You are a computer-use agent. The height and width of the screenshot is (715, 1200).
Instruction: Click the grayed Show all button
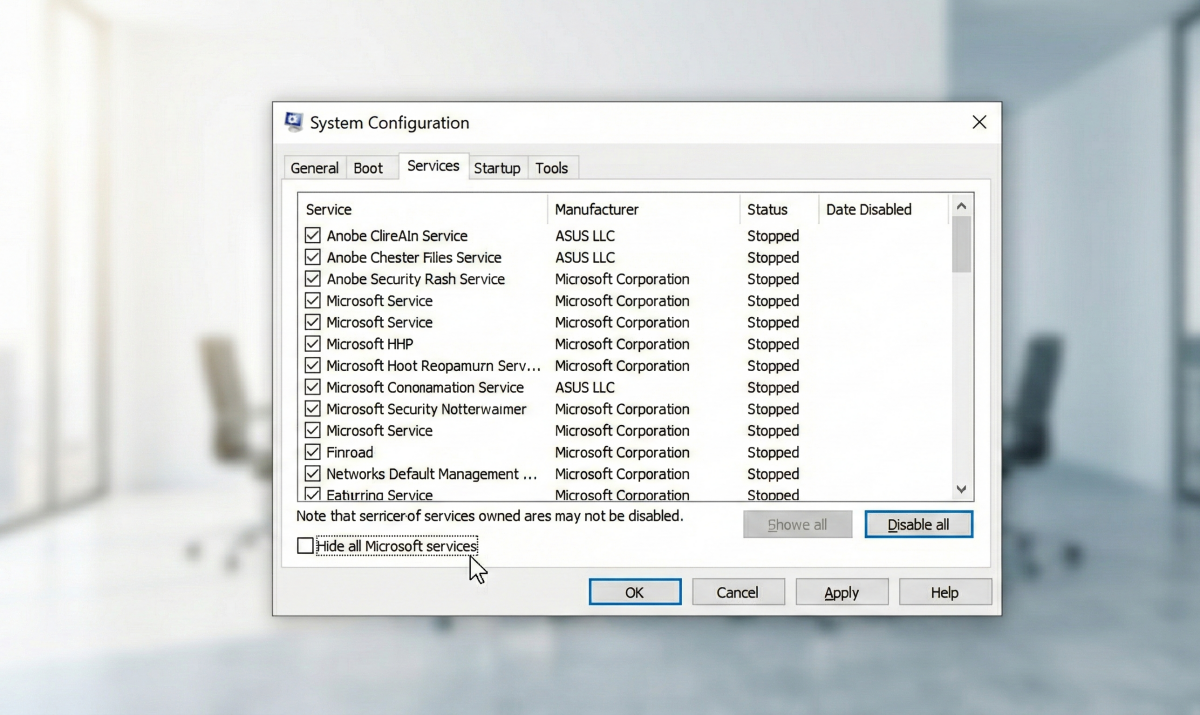797,524
